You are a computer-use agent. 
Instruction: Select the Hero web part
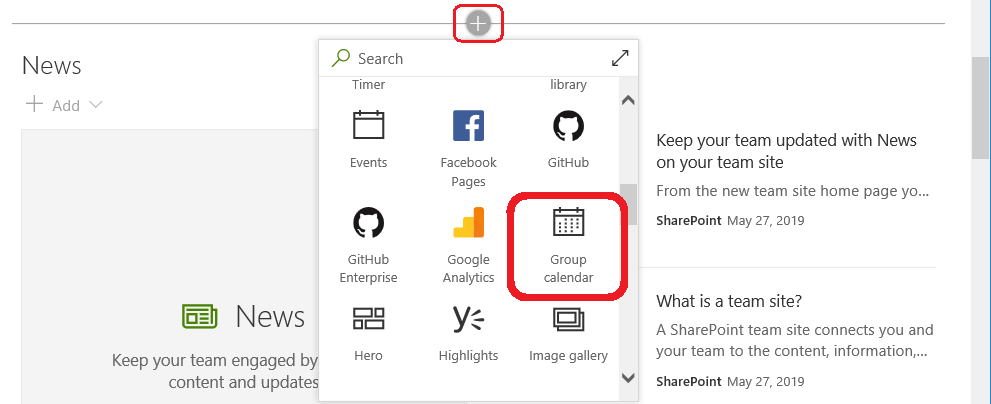click(x=368, y=334)
